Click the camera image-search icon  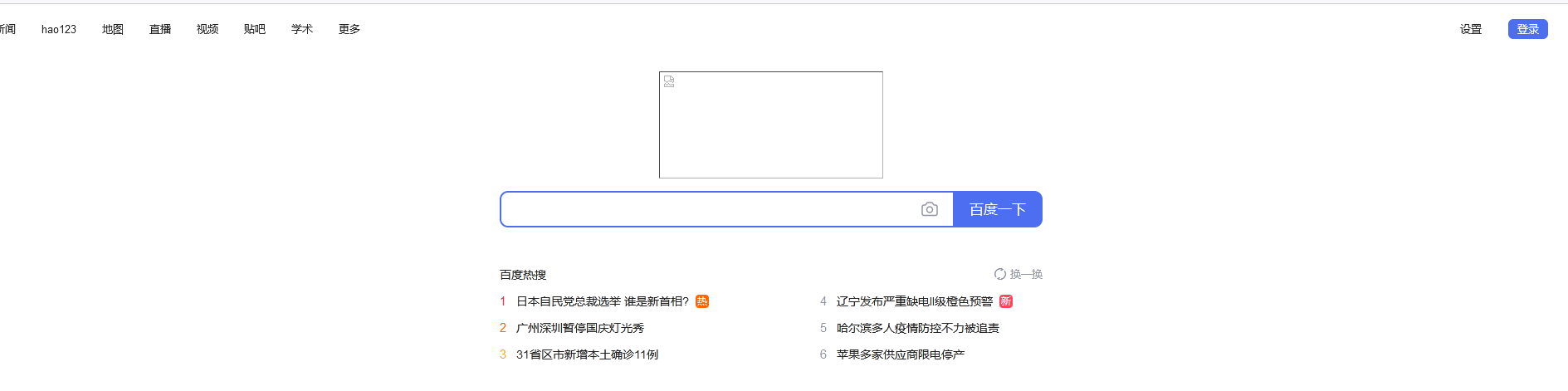[x=930, y=209]
